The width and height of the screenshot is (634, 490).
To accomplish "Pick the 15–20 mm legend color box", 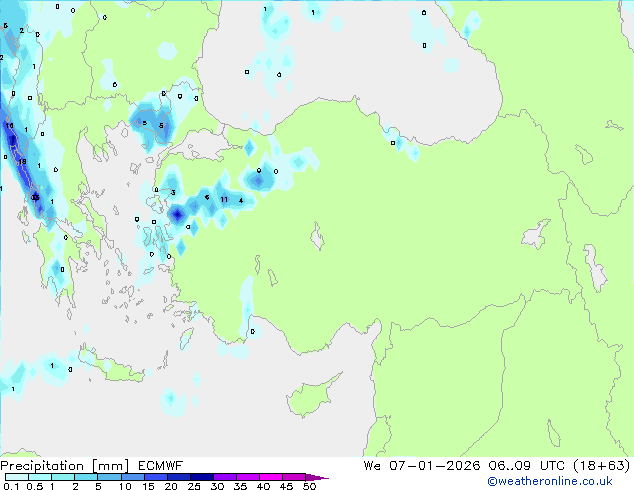I will tap(155, 477).
